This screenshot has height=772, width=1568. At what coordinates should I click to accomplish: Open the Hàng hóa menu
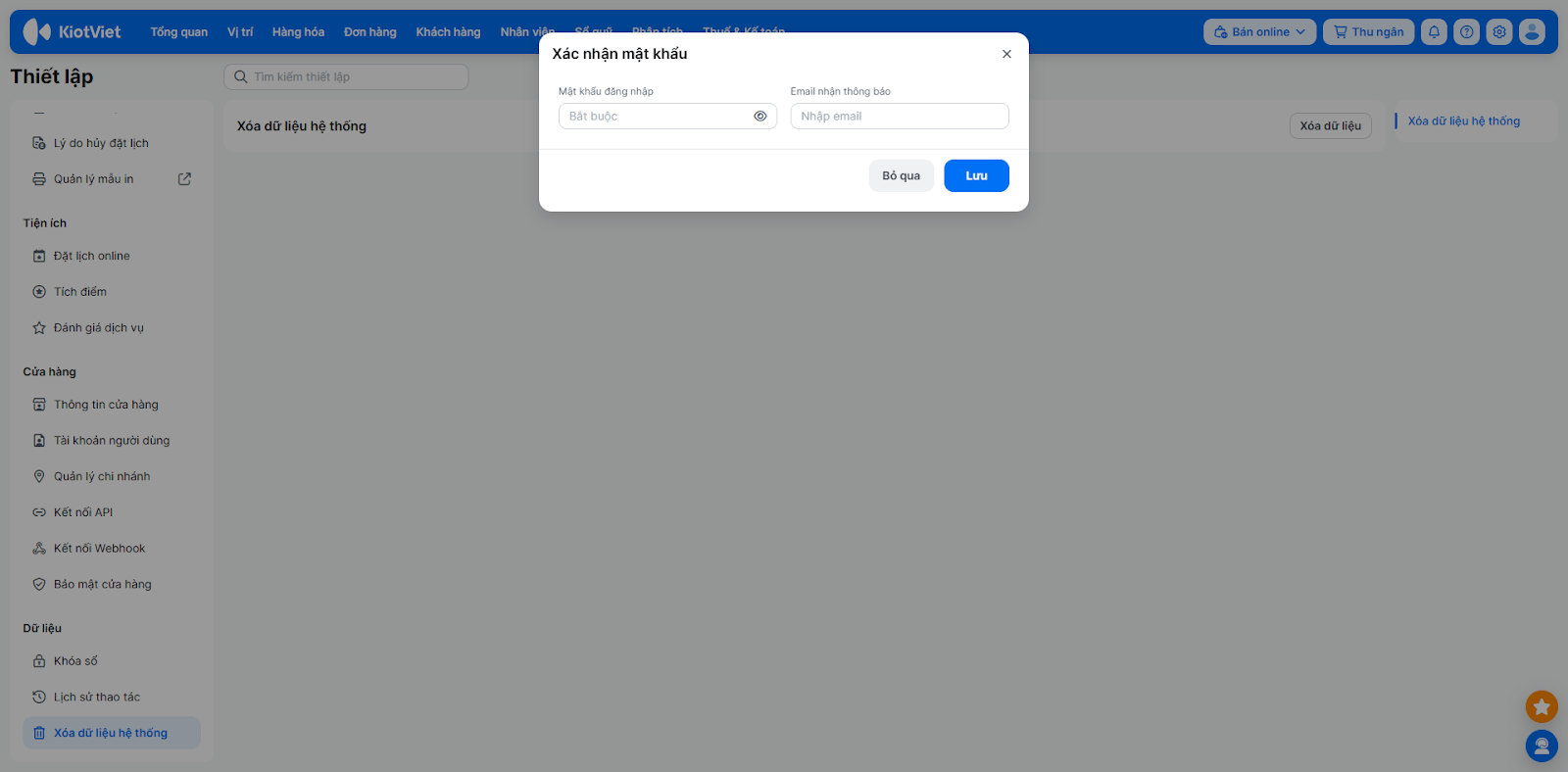point(298,32)
